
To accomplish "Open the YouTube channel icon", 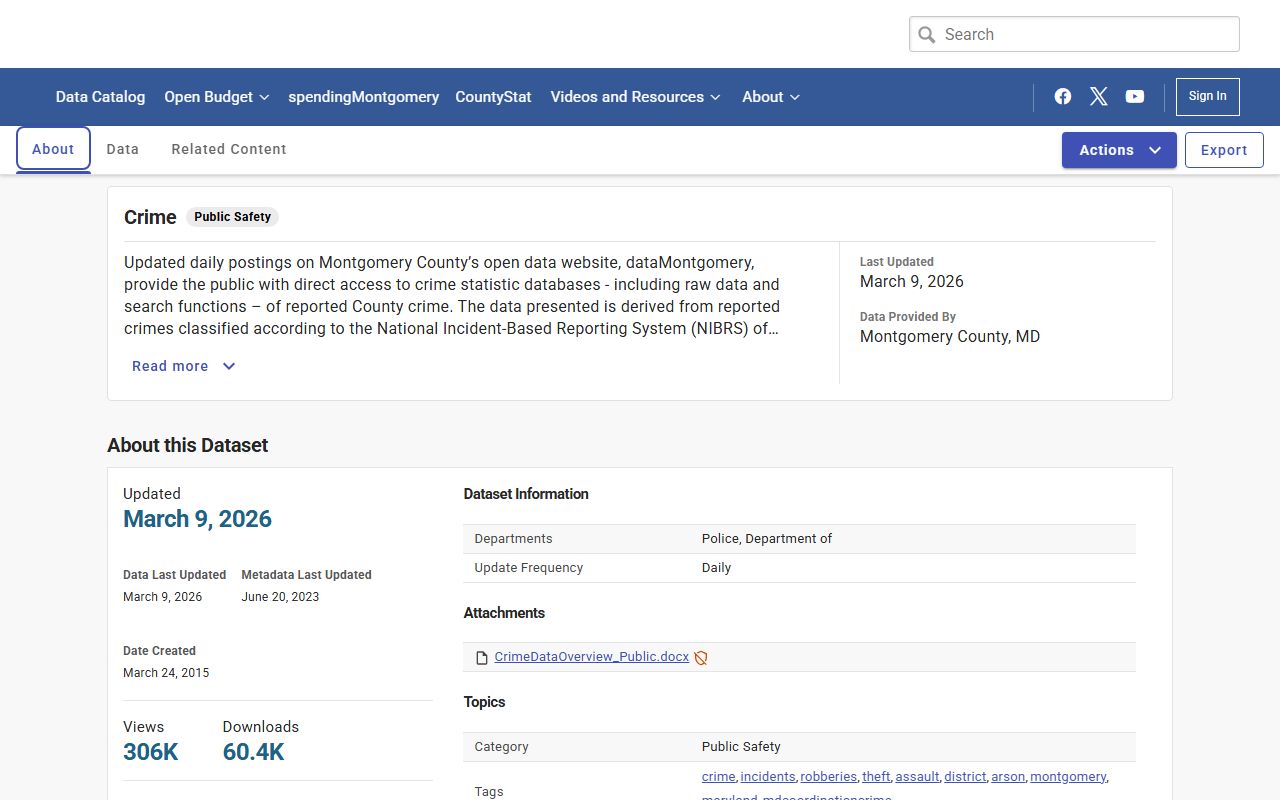I will 1135,97.
